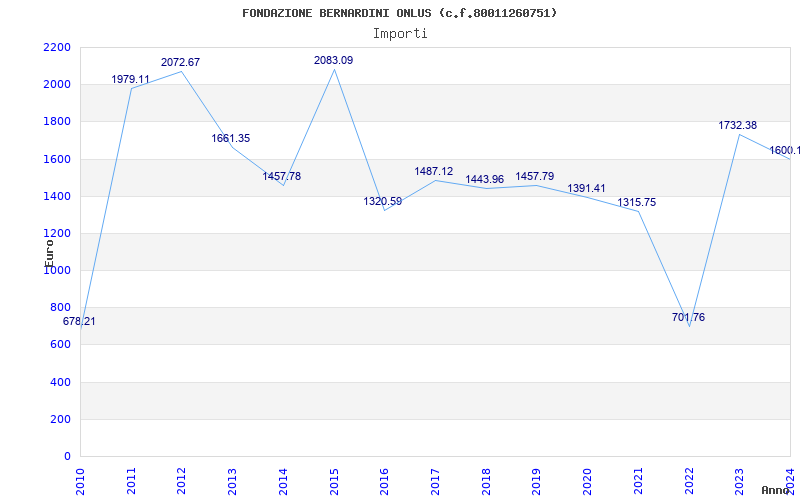
Task: Click the 800 y-axis tick label
Action: (x=60, y=307)
